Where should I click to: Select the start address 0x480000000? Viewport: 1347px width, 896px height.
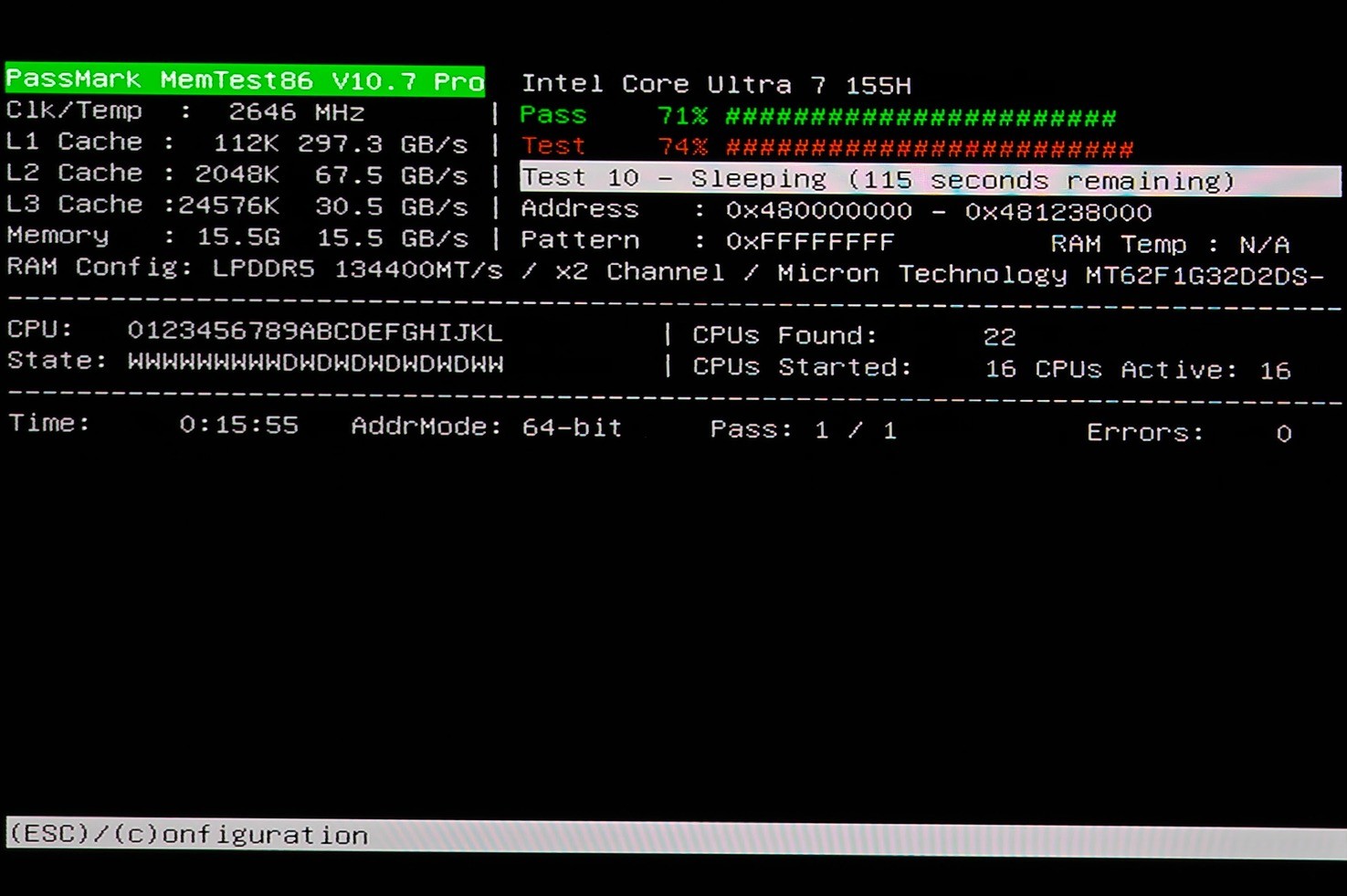[x=818, y=211]
